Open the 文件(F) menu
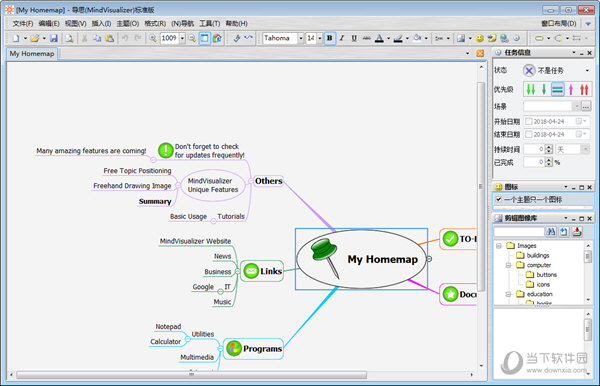 pyautogui.click(x=23, y=23)
